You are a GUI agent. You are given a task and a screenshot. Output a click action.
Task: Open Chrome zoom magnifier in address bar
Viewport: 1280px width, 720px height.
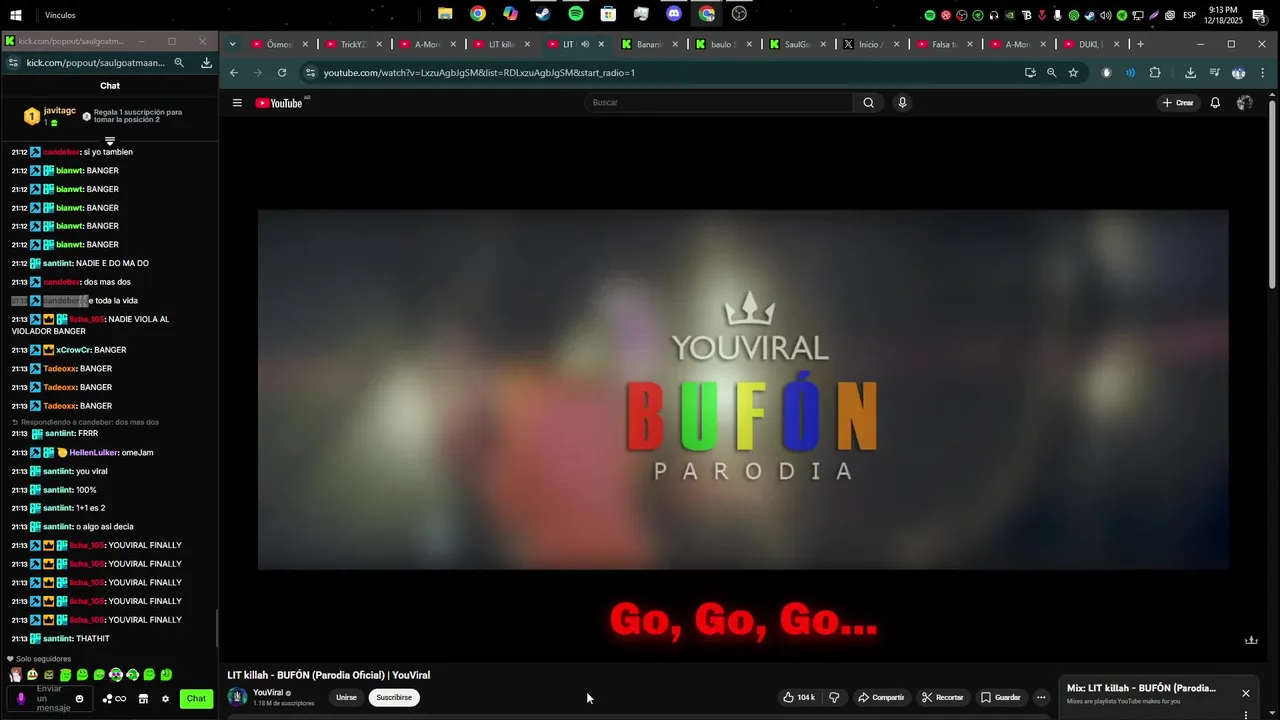[1052, 73]
